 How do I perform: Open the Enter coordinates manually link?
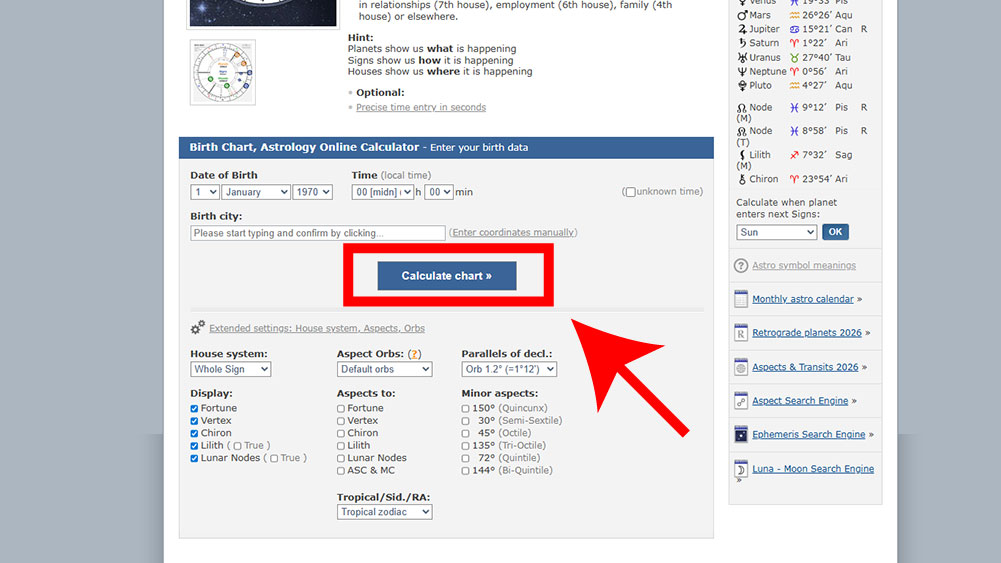coord(513,233)
